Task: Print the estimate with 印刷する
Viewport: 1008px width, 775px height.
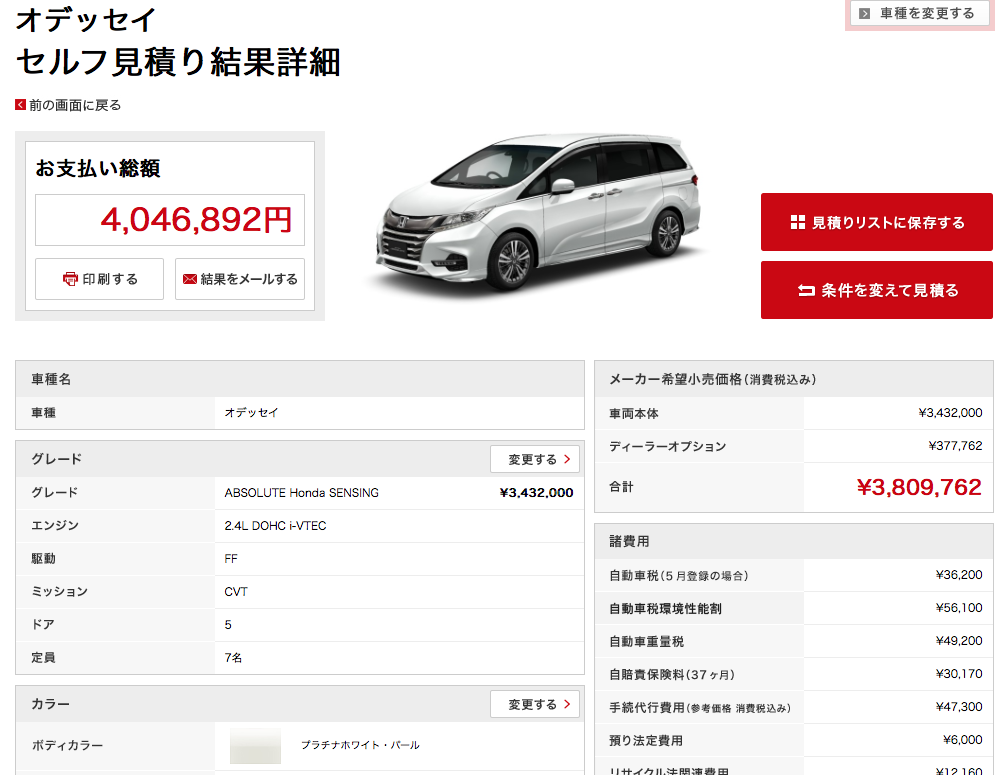Action: click(100, 279)
